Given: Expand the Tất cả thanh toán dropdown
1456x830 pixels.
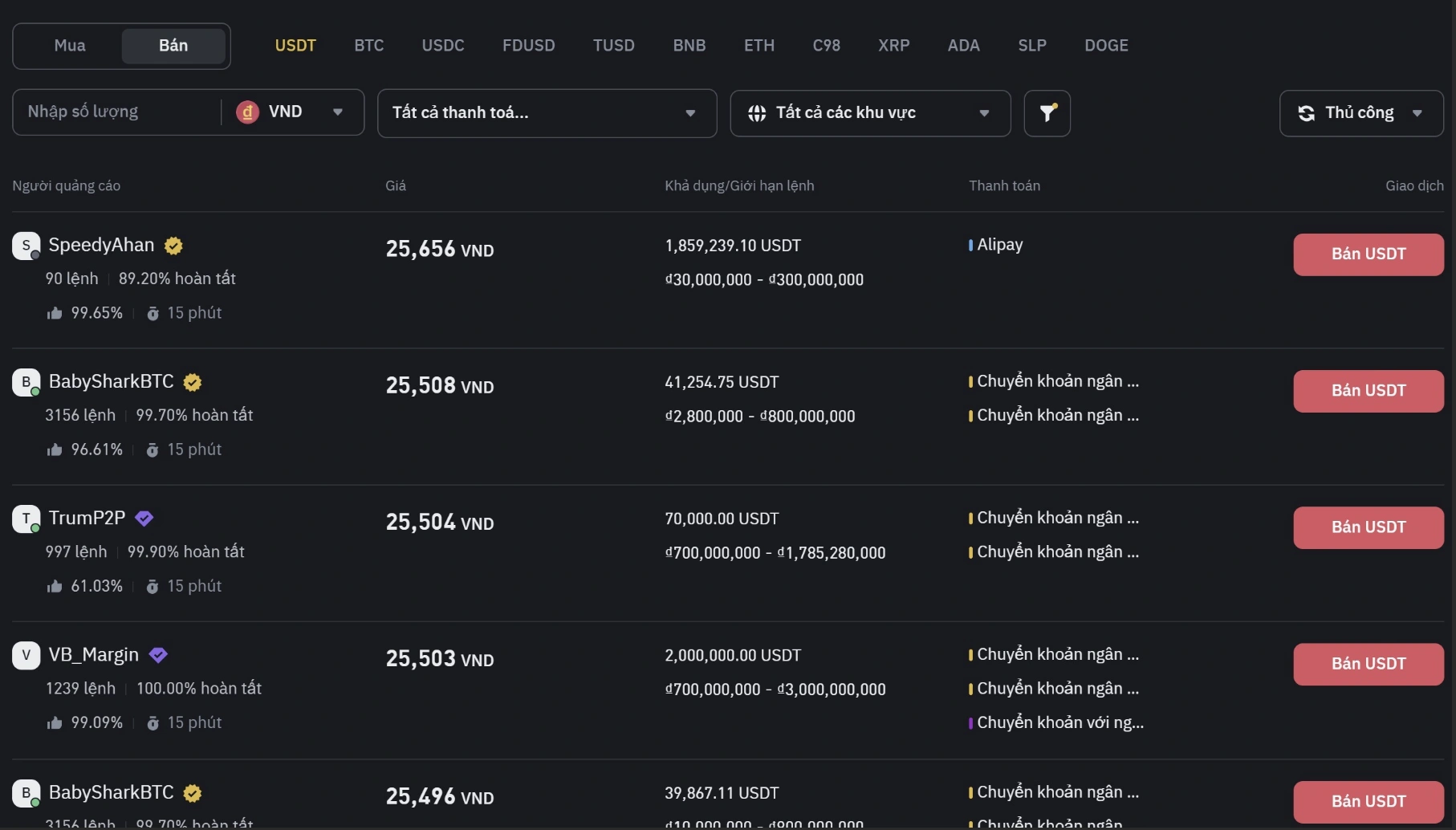Looking at the screenshot, I should [x=547, y=113].
